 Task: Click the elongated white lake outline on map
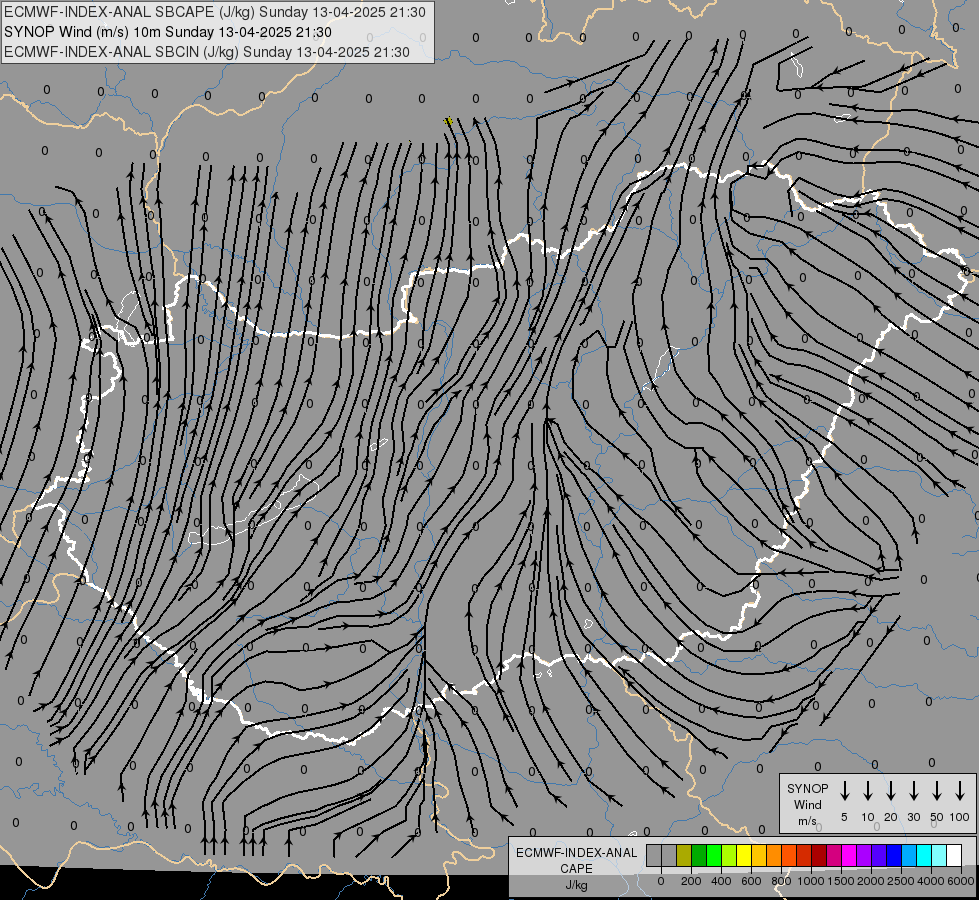253,511
